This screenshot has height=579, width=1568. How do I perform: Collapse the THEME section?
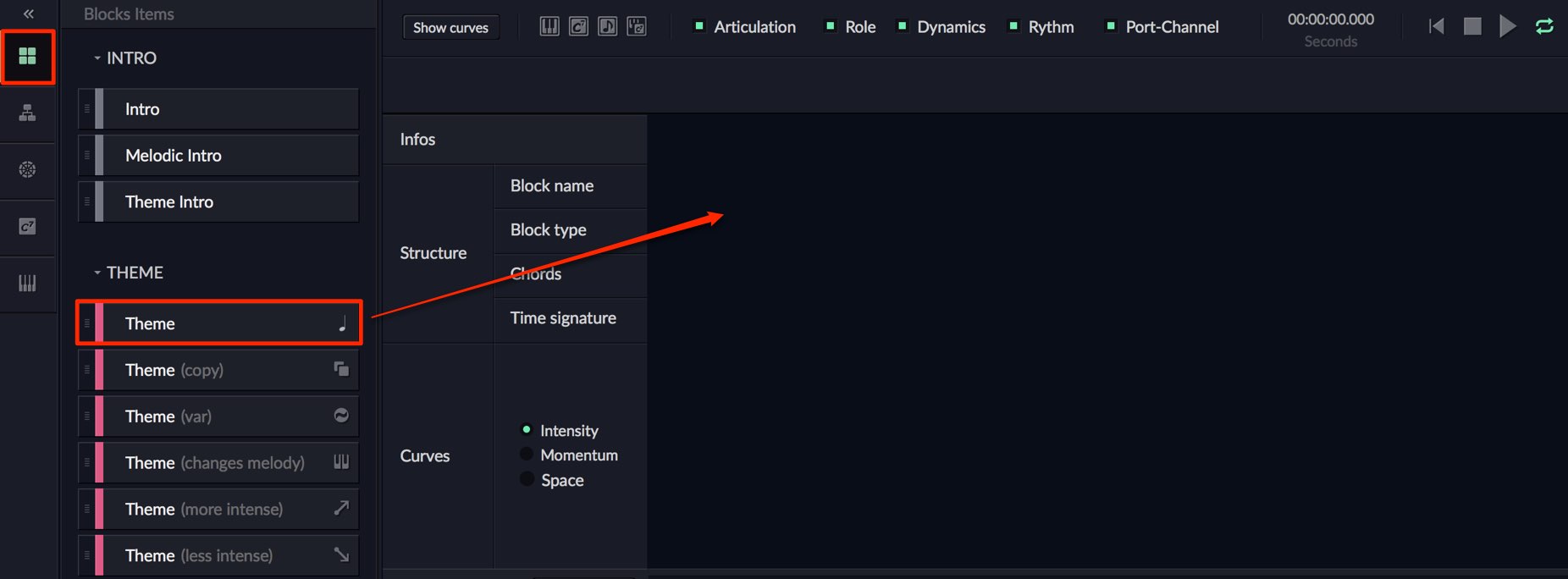[x=97, y=273]
